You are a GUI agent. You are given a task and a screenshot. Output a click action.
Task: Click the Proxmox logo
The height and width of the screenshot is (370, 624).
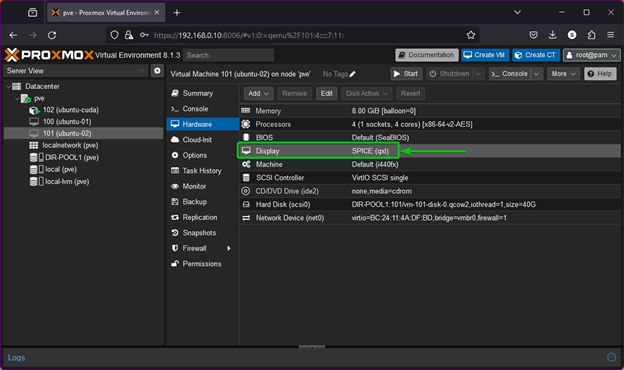click(49, 55)
